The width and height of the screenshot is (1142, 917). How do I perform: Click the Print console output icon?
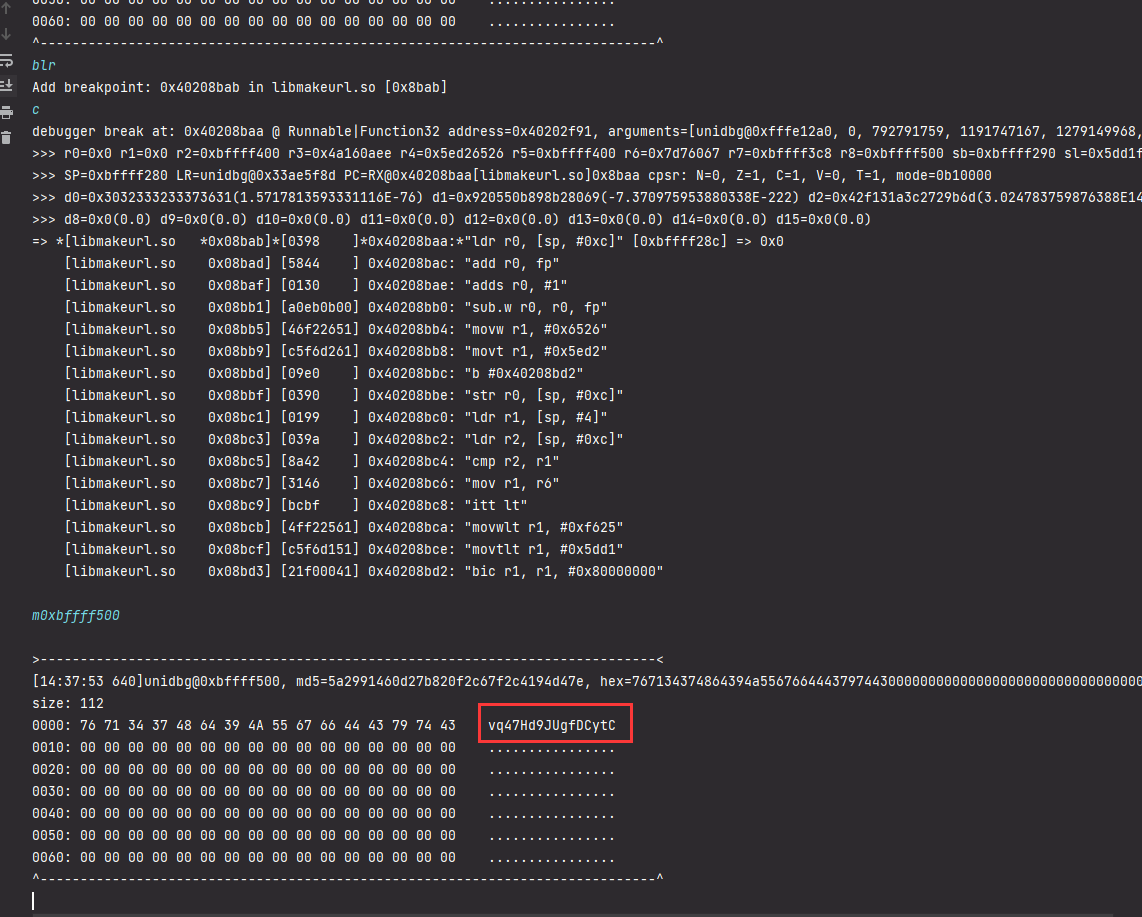pyautogui.click(x=7, y=112)
